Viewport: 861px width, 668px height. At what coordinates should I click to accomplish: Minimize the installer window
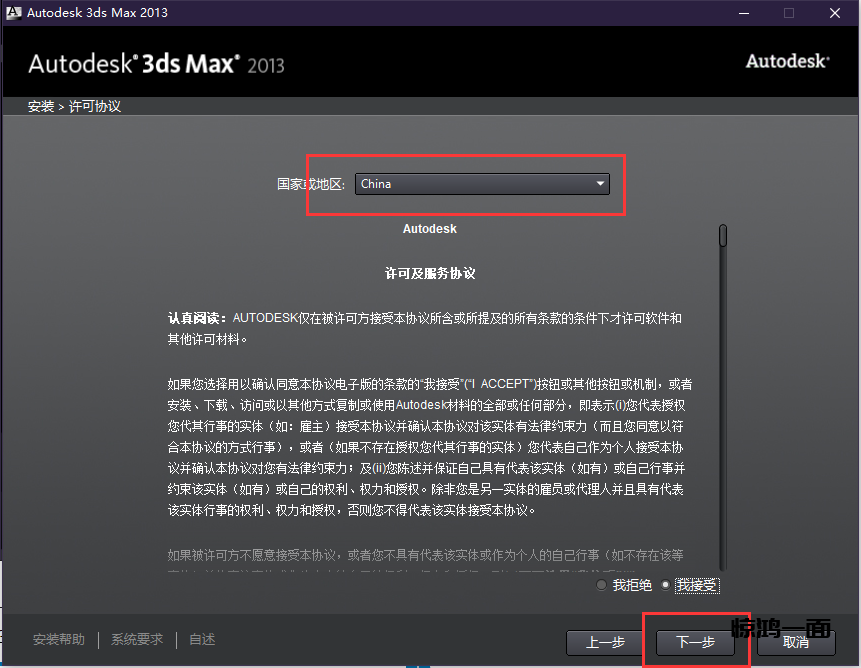(743, 13)
